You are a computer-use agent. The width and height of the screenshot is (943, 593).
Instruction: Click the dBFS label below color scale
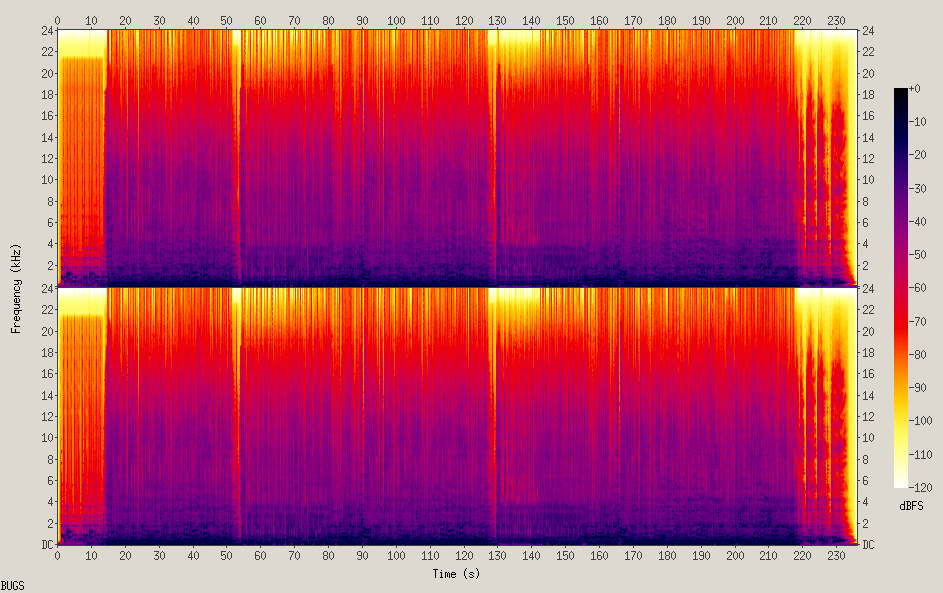coord(911,506)
